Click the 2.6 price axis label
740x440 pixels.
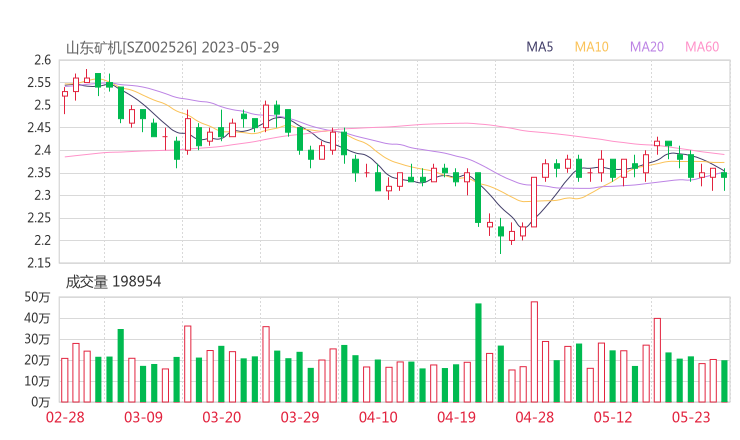coord(42,60)
